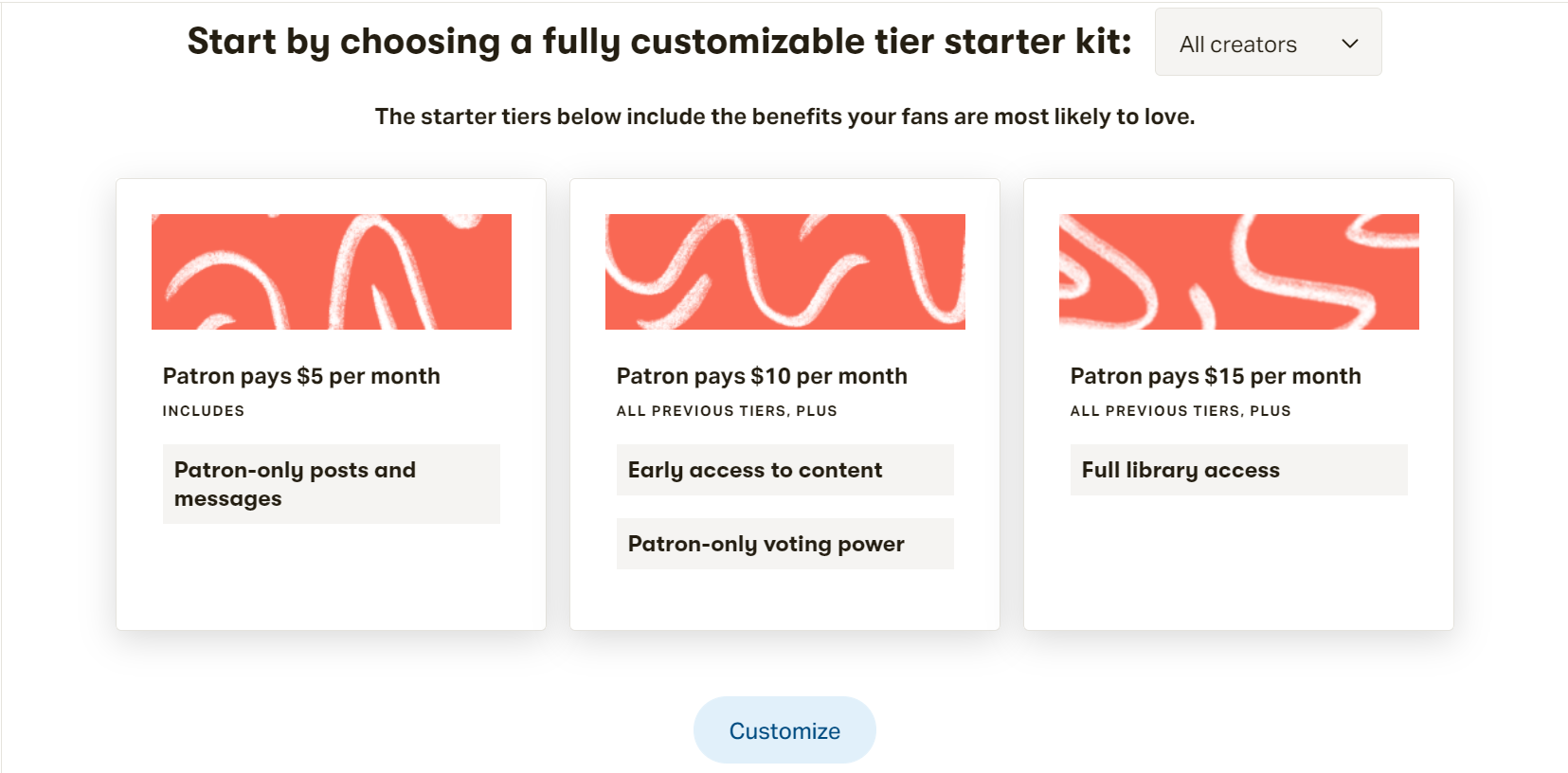Click Early access to content benefit
Viewport: 1568px width, 773px height.
pos(785,470)
